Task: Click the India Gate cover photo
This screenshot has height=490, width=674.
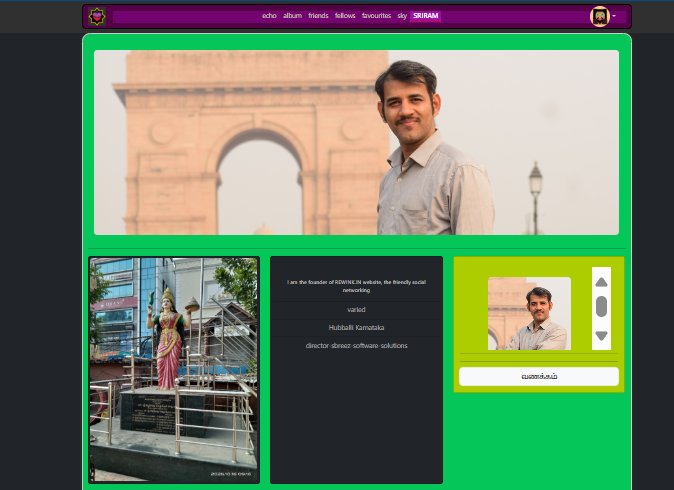Action: [x=356, y=142]
